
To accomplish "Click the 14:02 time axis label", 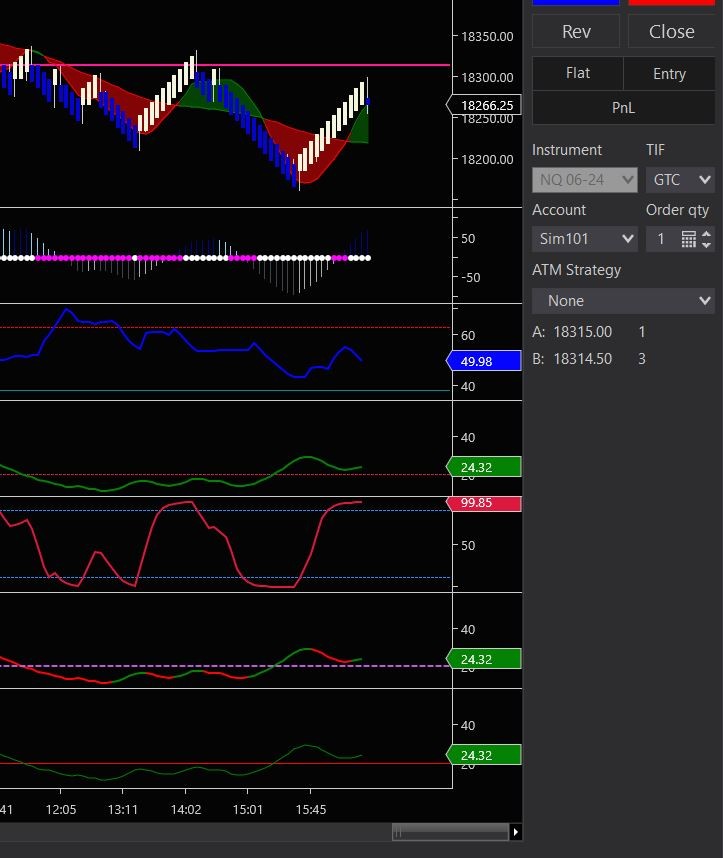I will pyautogui.click(x=186, y=809).
